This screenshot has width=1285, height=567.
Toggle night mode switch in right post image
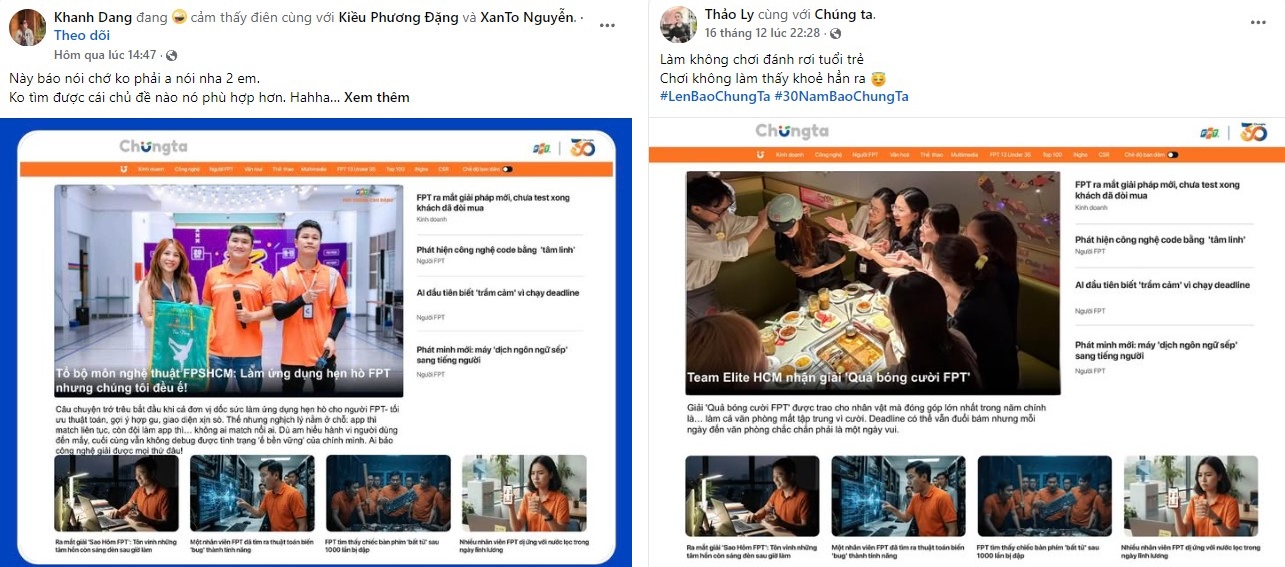point(1172,155)
